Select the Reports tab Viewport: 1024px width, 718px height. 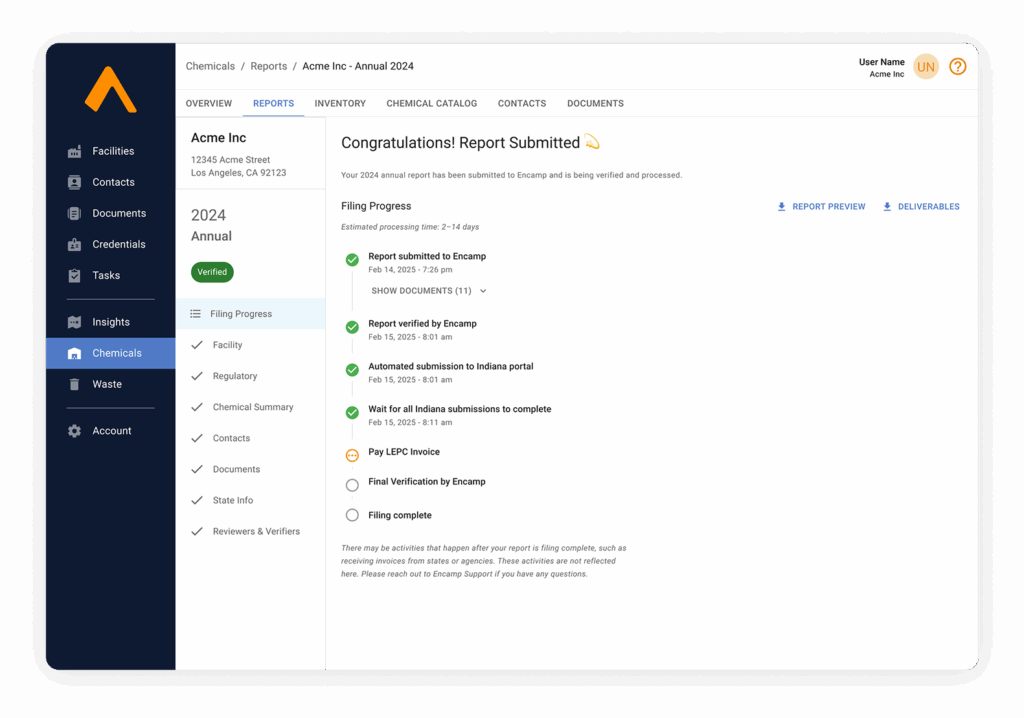[273, 103]
